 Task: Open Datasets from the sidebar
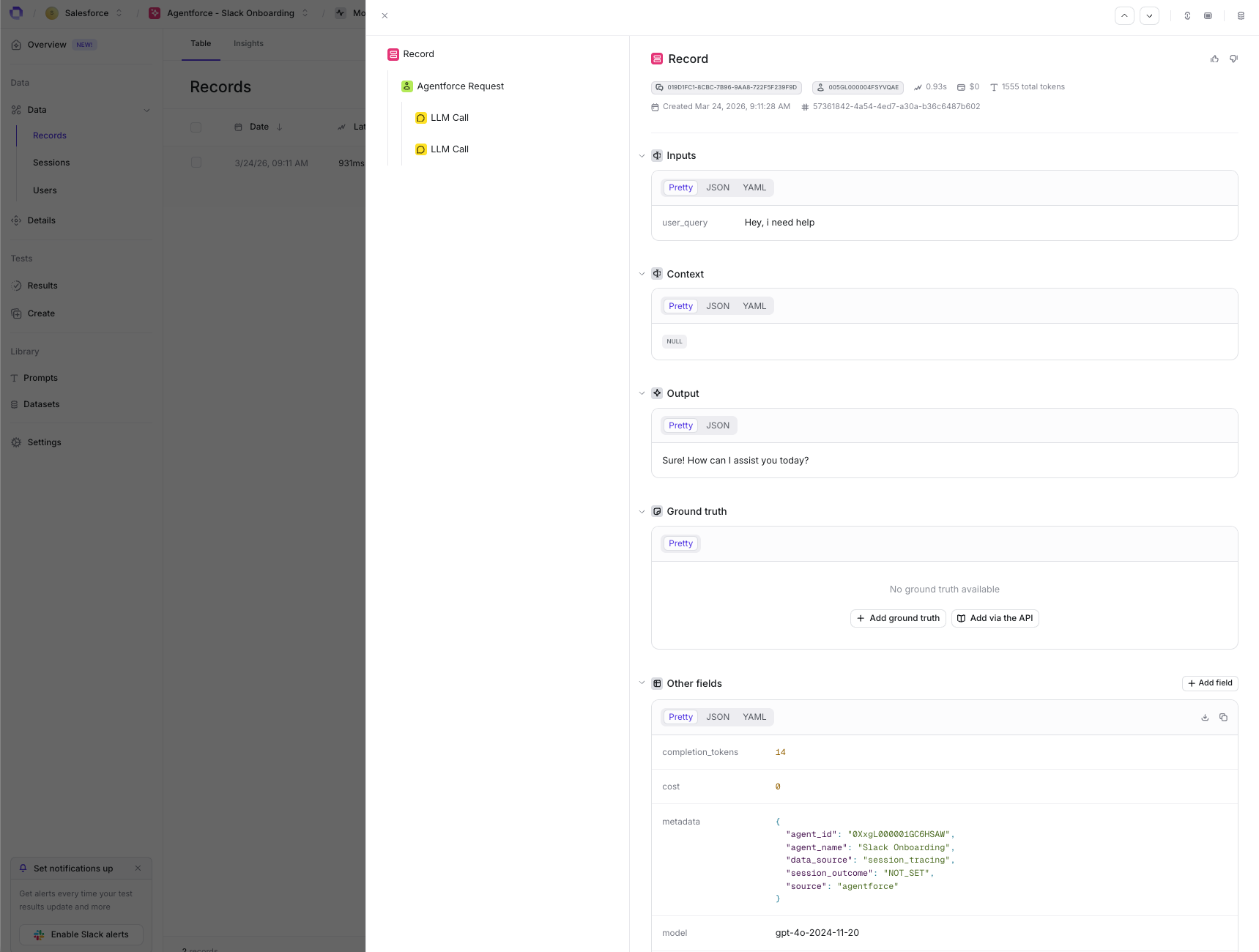coord(42,404)
